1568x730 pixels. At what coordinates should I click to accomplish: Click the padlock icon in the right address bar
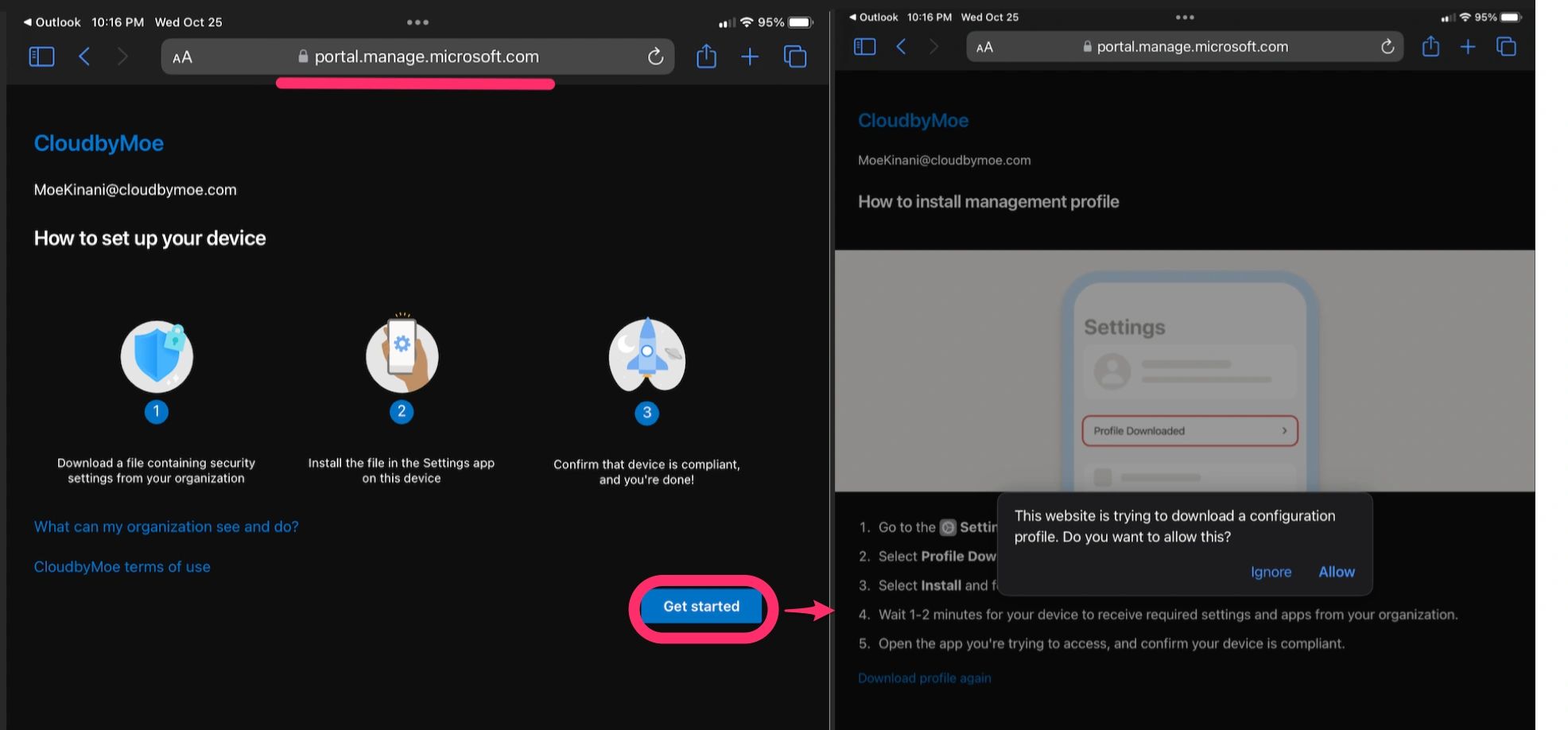tap(1086, 46)
